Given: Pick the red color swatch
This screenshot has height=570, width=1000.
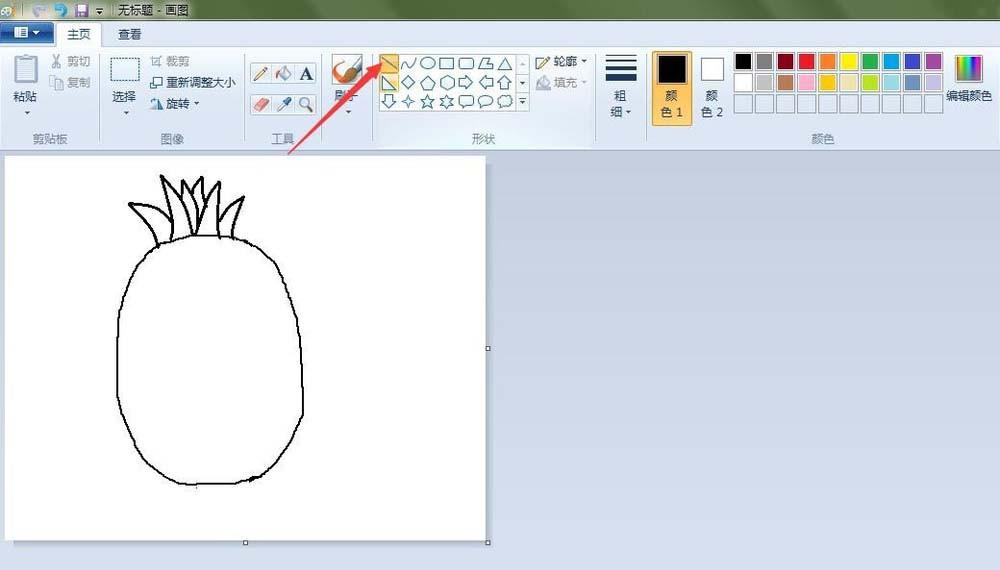Looking at the screenshot, I should (806, 62).
